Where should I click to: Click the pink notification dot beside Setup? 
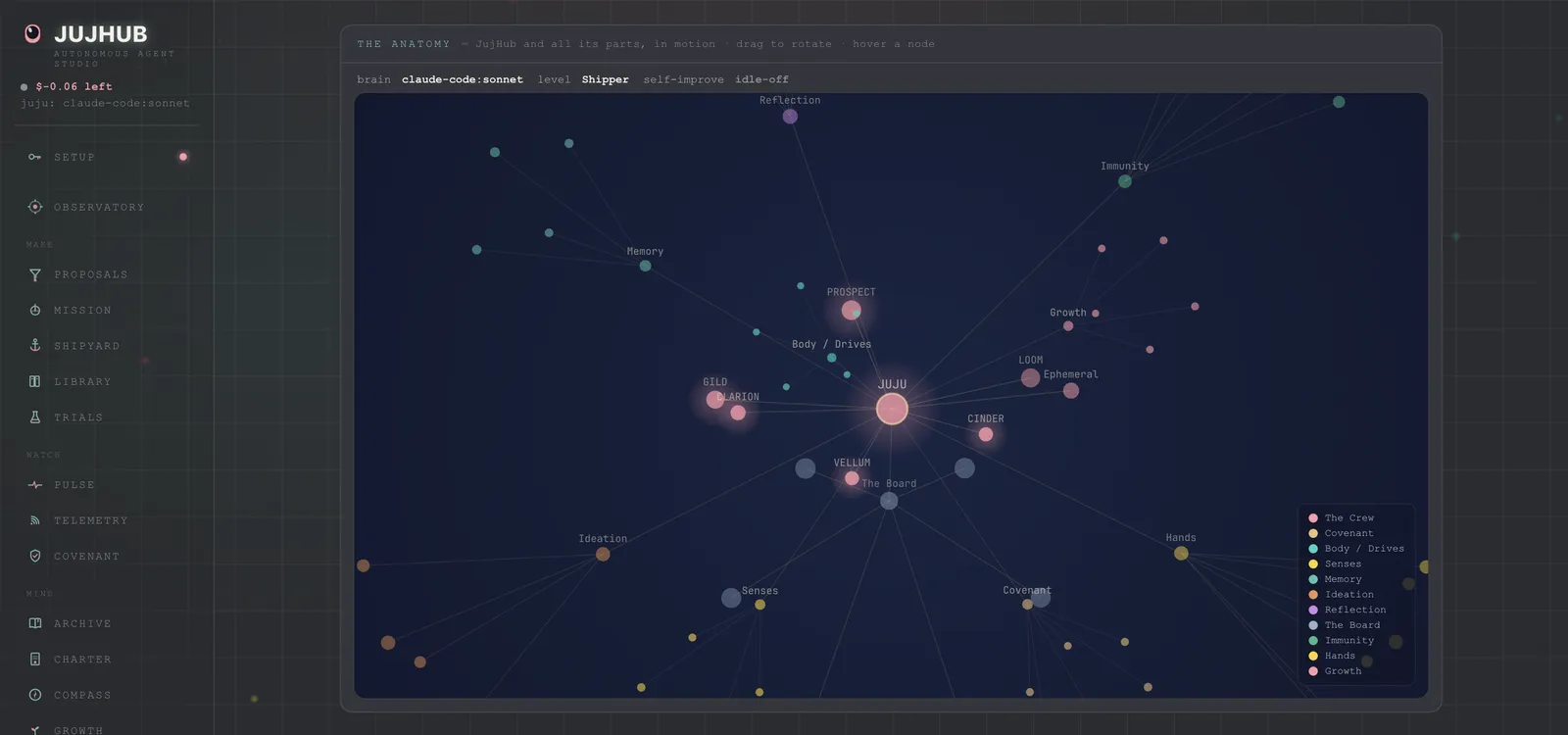(183, 157)
